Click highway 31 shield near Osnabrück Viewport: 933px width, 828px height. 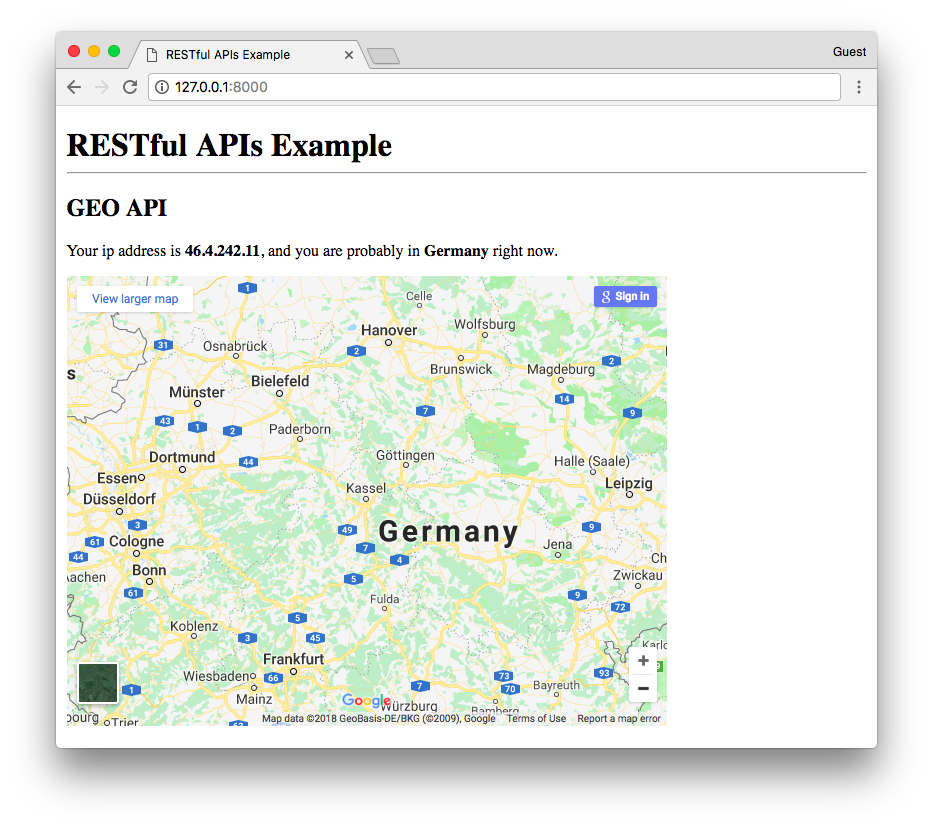pyautogui.click(x=163, y=345)
